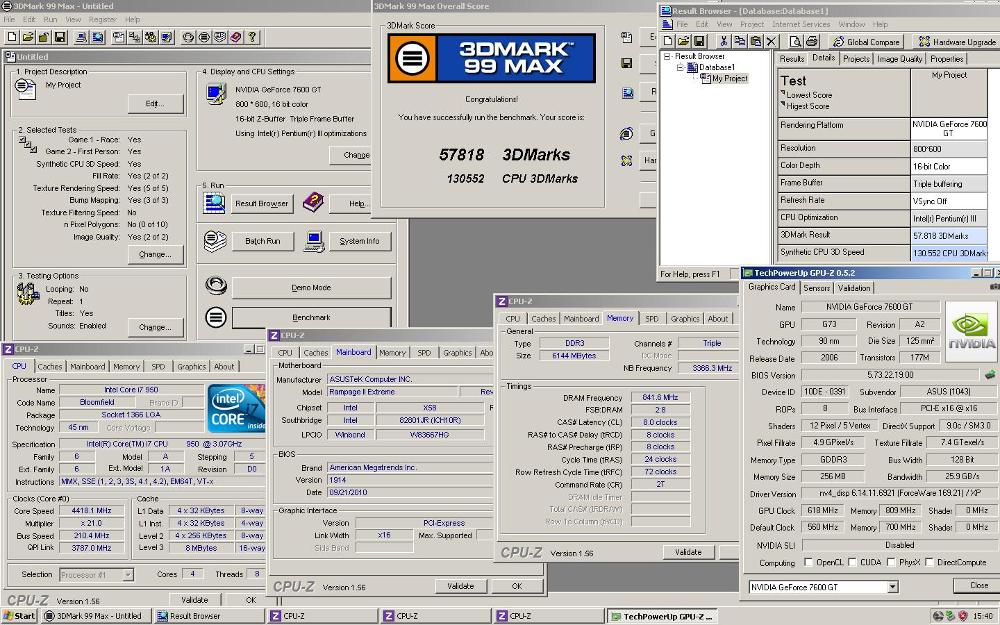The height and width of the screenshot is (625, 1000).
Task: Click the Core Speed value field in CPU-Z
Action: [91, 511]
